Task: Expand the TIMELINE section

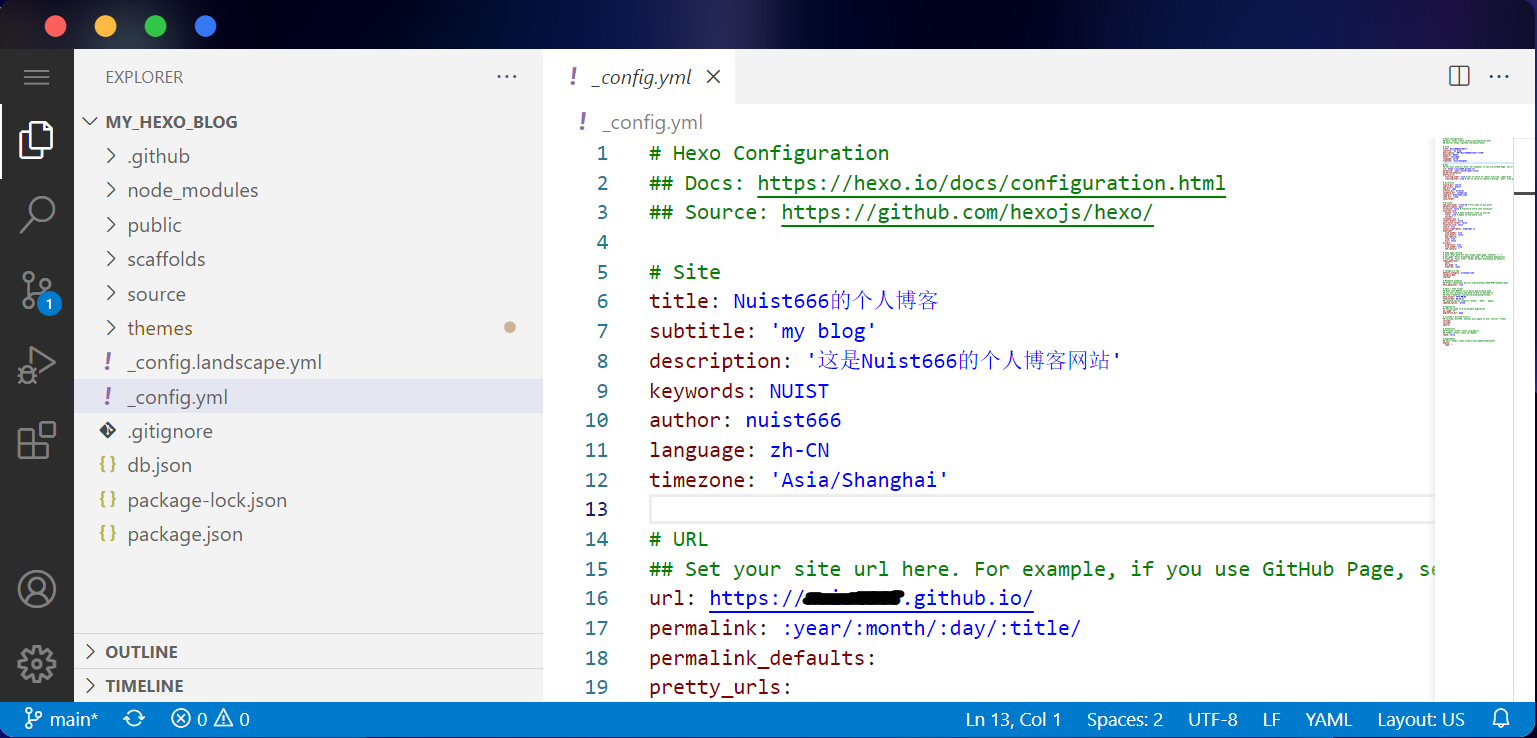Action: click(x=144, y=686)
